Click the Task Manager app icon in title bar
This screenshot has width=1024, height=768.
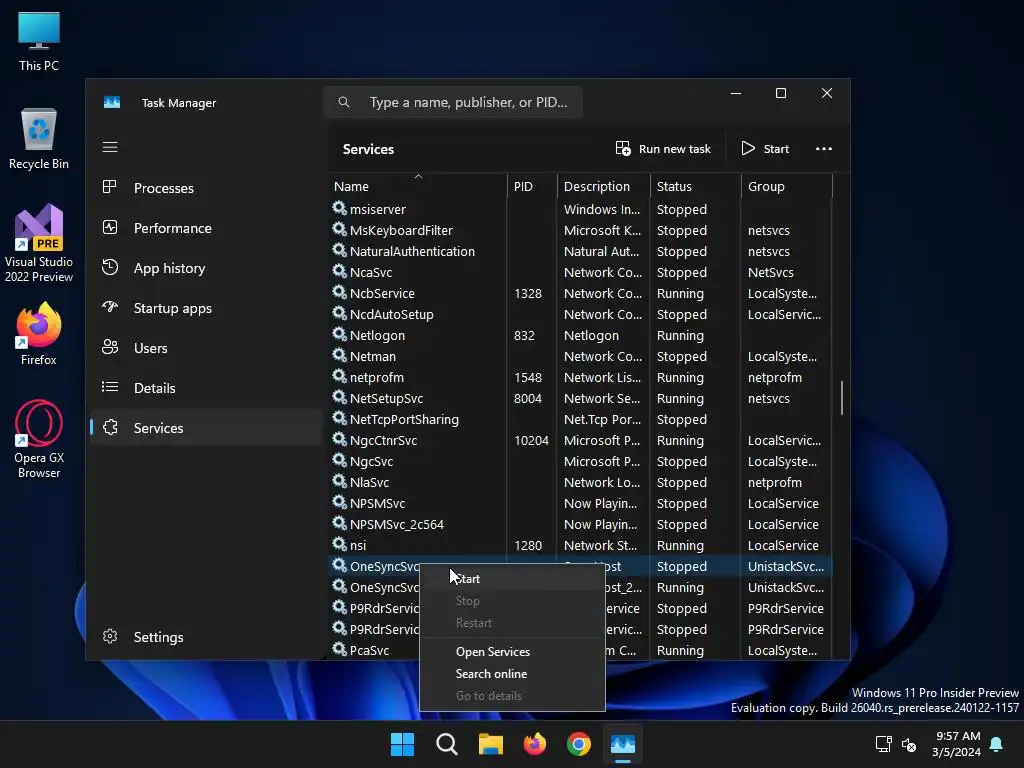tap(112, 103)
